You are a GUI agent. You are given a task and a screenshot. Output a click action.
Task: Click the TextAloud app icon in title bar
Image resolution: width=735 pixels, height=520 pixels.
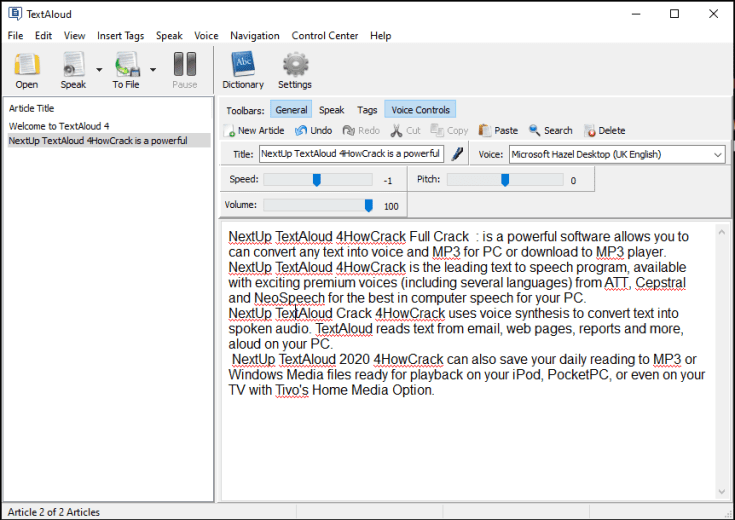point(15,14)
